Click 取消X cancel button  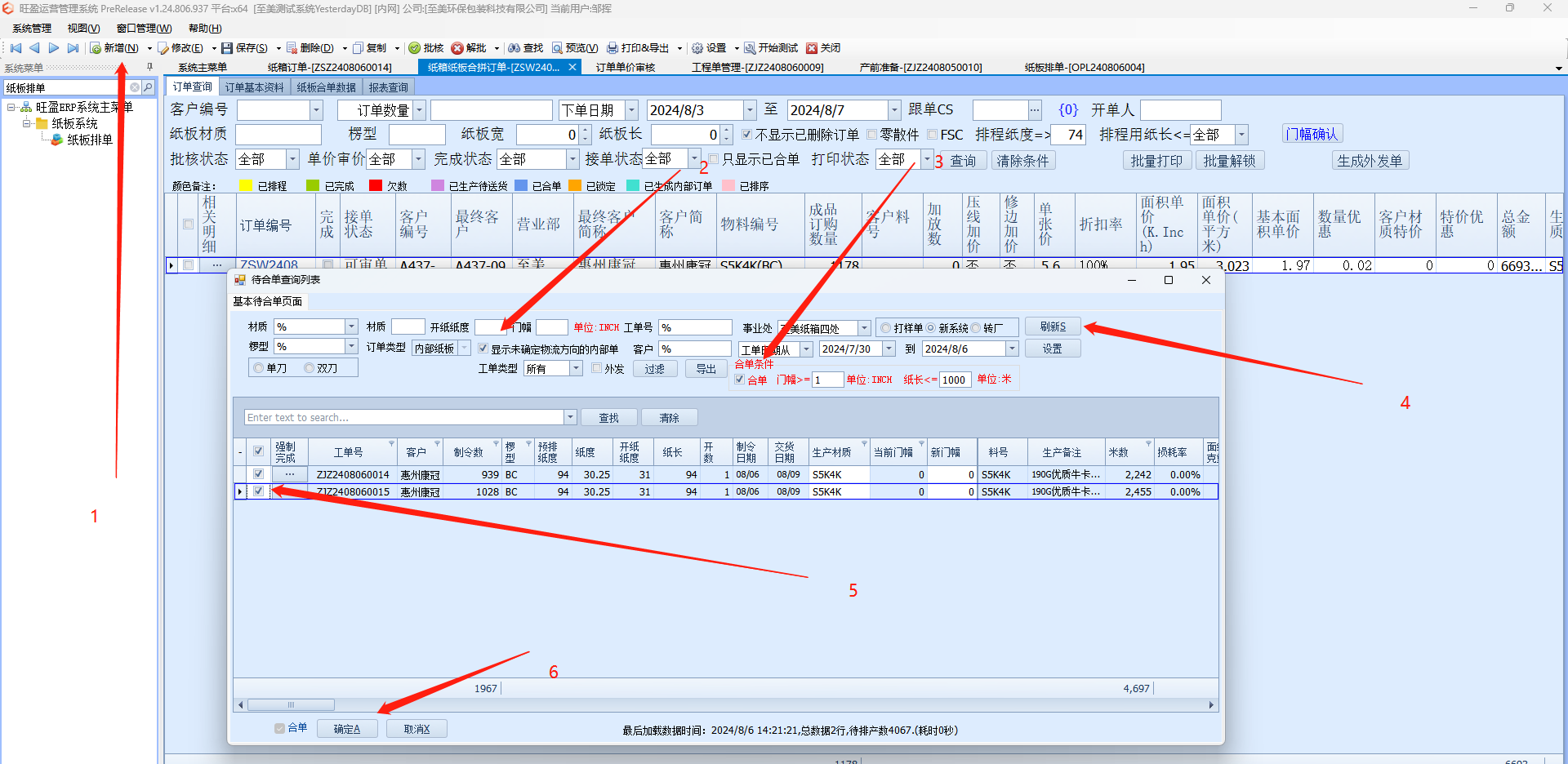point(416,729)
